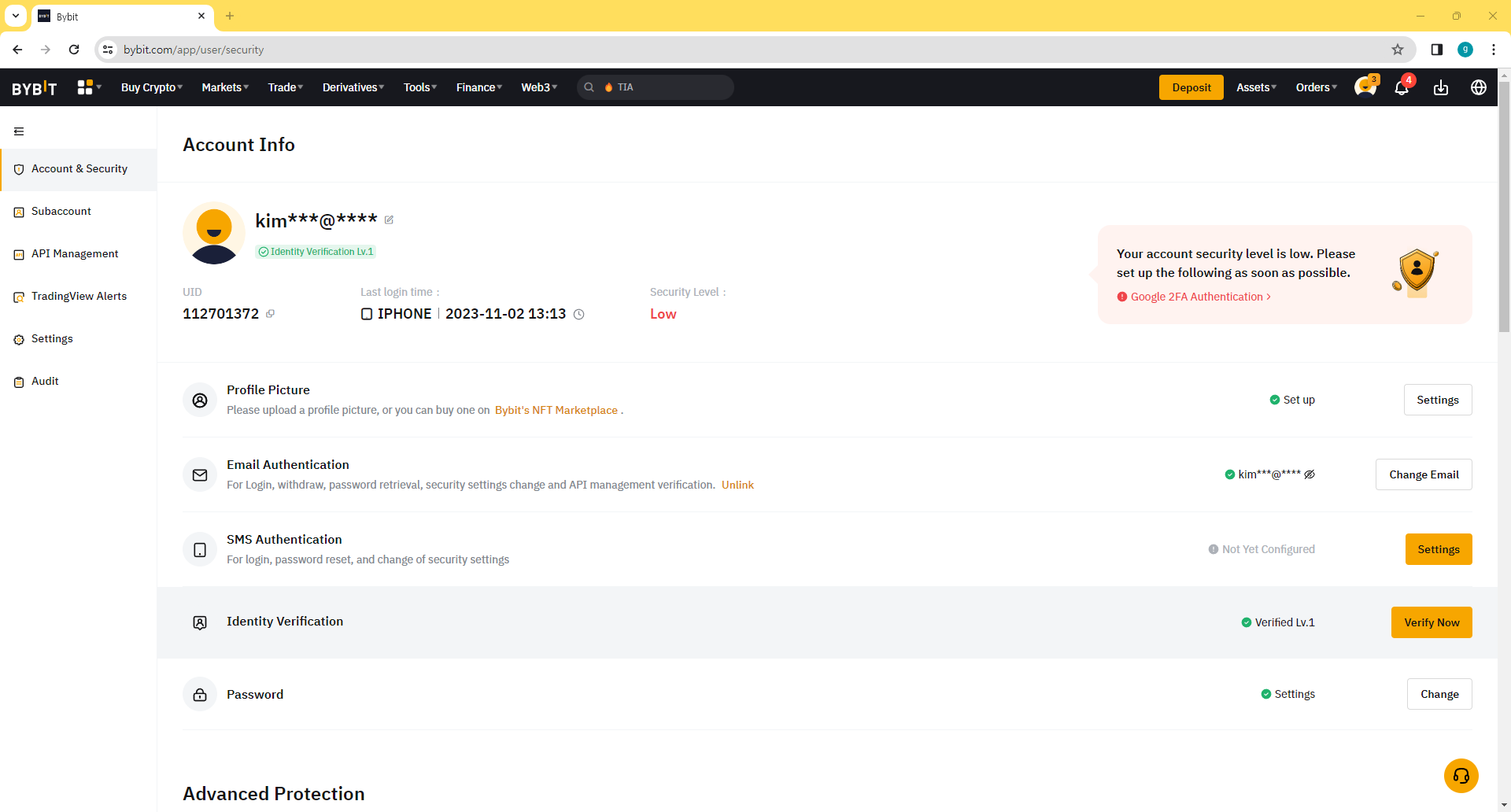
Task: Edit the username with pencil icon
Action: [x=389, y=220]
